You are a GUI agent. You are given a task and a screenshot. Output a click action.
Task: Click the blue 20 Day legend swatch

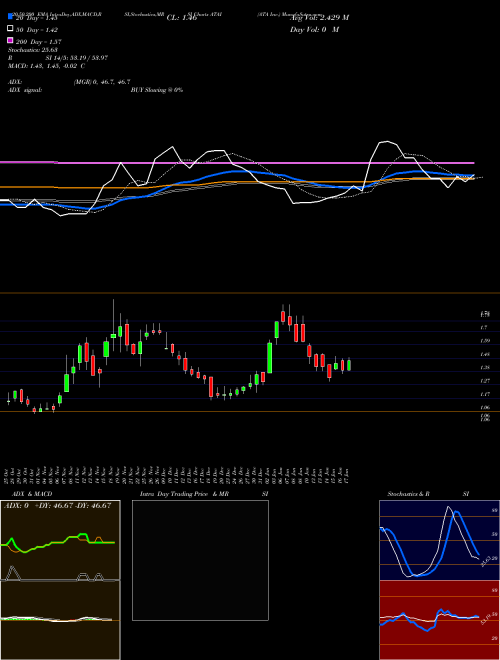click(x=10, y=17)
